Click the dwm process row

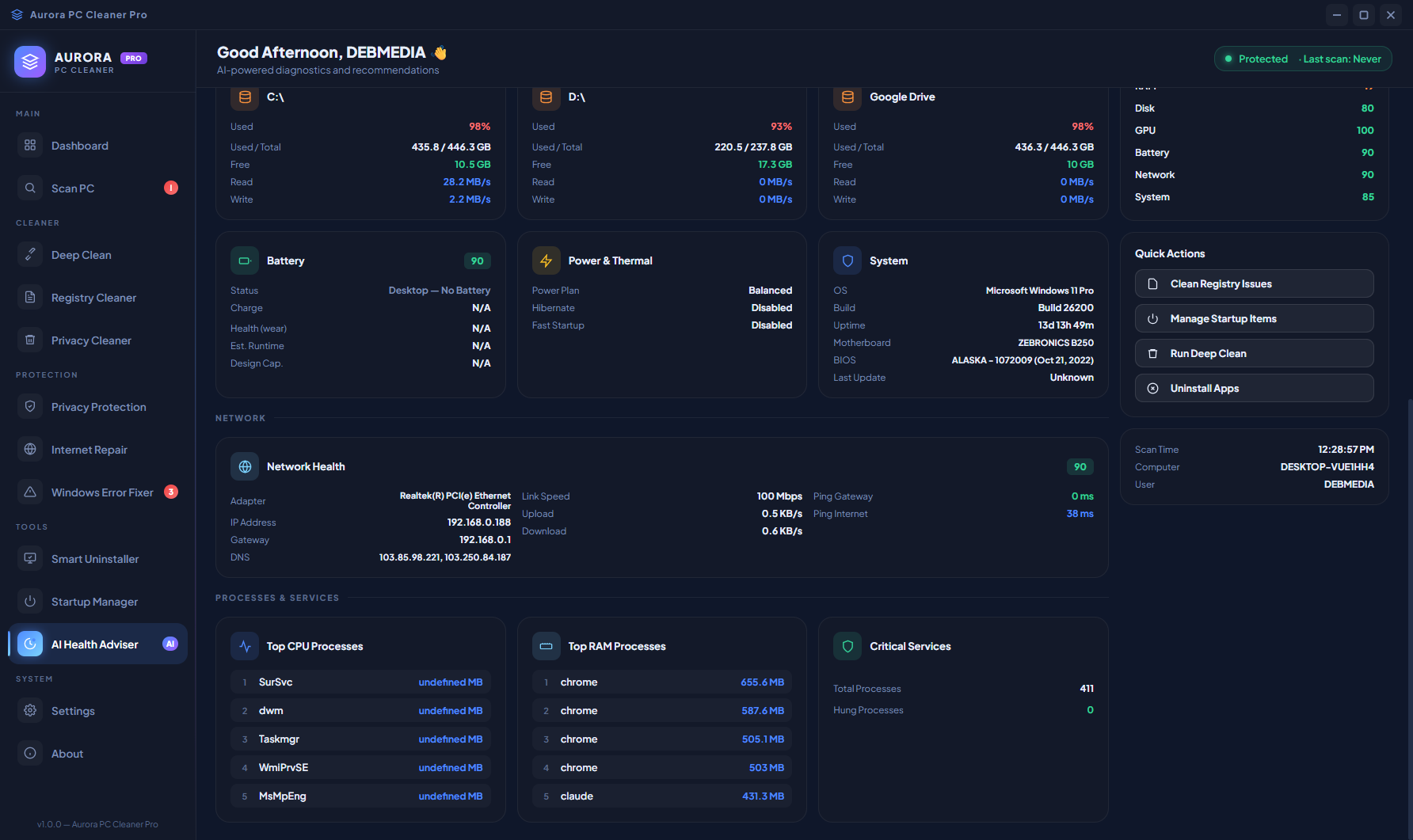pos(360,711)
